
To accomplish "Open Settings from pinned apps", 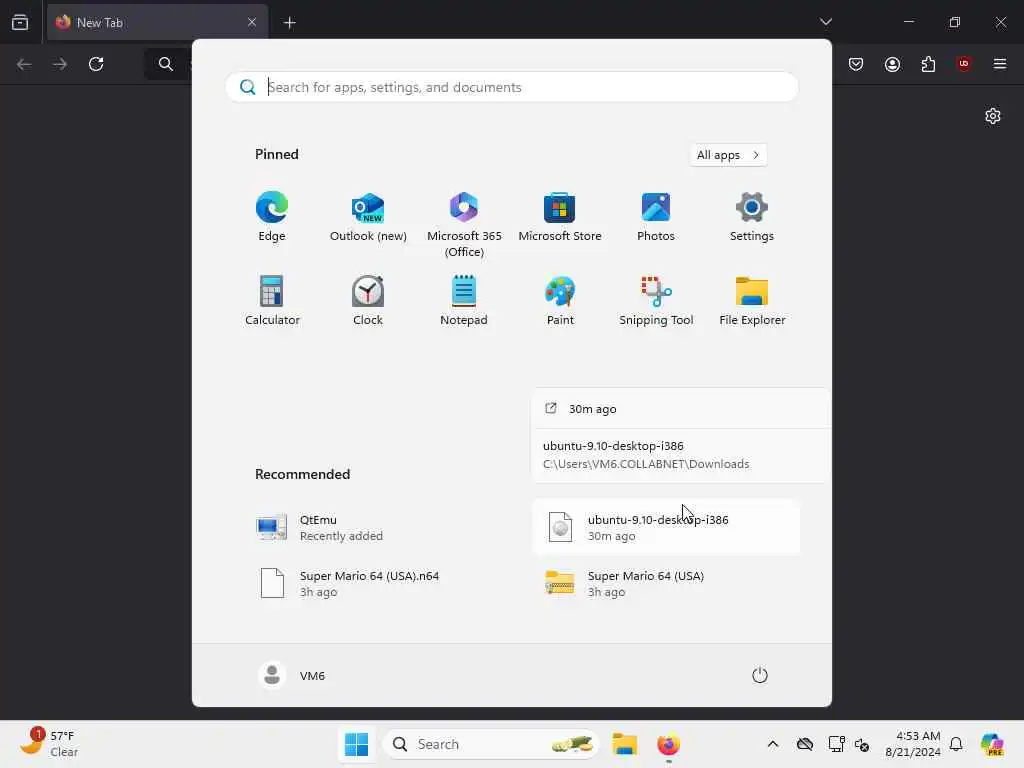I will tap(752, 217).
